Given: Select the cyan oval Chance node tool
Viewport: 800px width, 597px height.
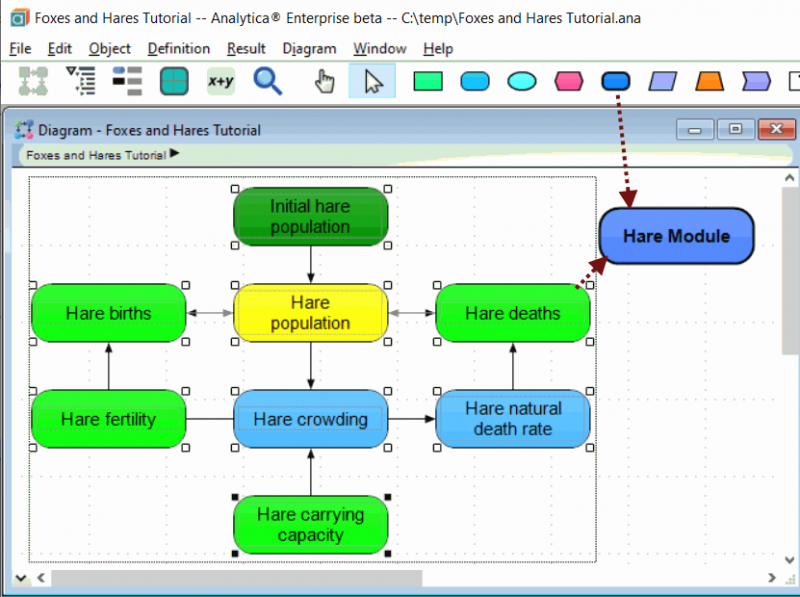Looking at the screenshot, I should 521,82.
